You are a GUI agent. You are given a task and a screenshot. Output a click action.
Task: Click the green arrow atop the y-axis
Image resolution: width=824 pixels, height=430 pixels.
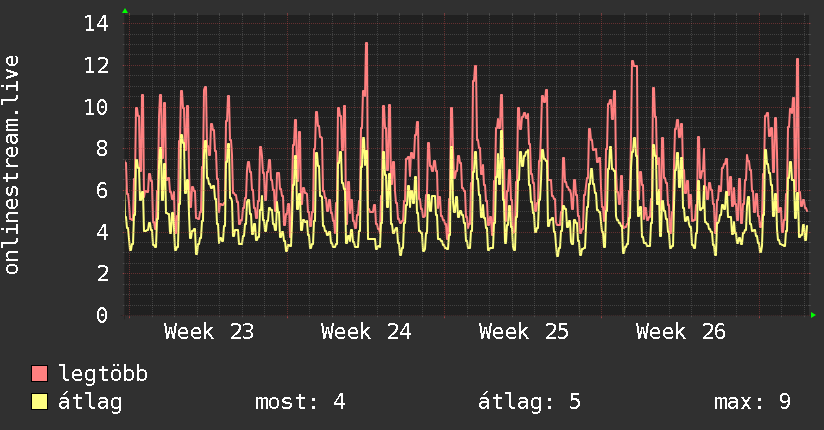pyautogui.click(x=125, y=11)
